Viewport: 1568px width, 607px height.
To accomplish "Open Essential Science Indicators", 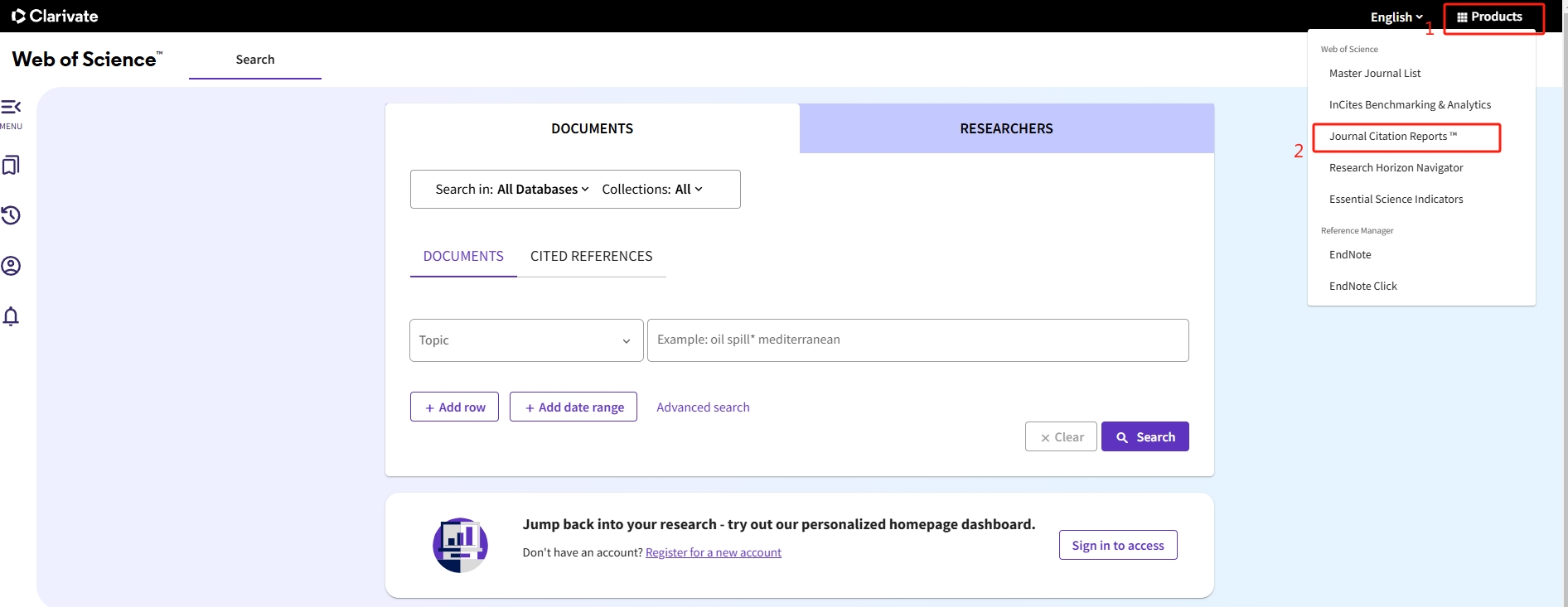I will tap(1396, 199).
